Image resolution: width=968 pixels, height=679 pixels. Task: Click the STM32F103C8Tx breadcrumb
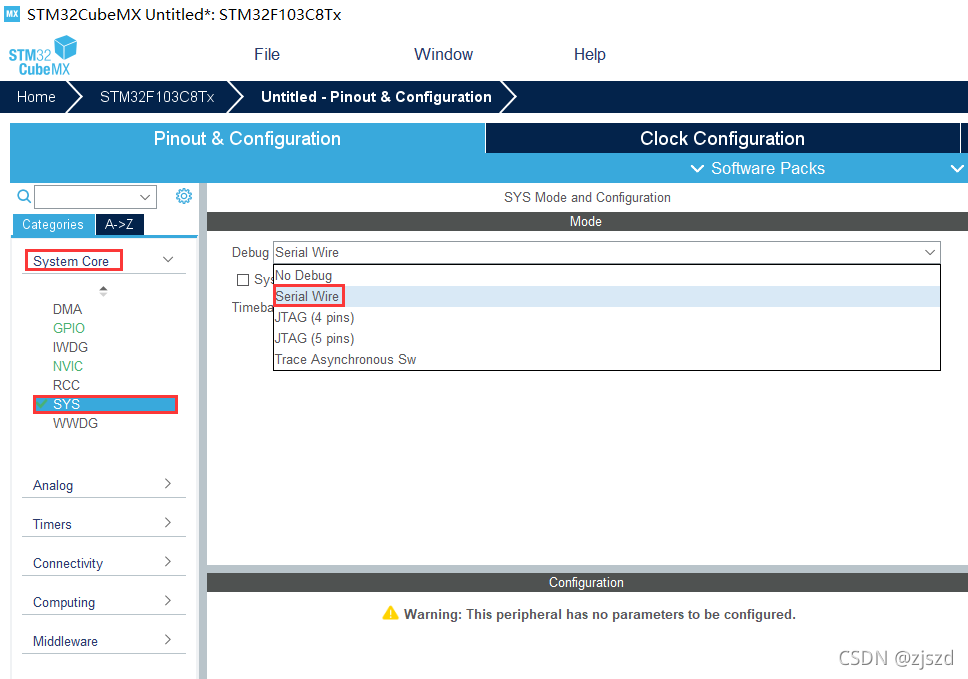pos(157,97)
